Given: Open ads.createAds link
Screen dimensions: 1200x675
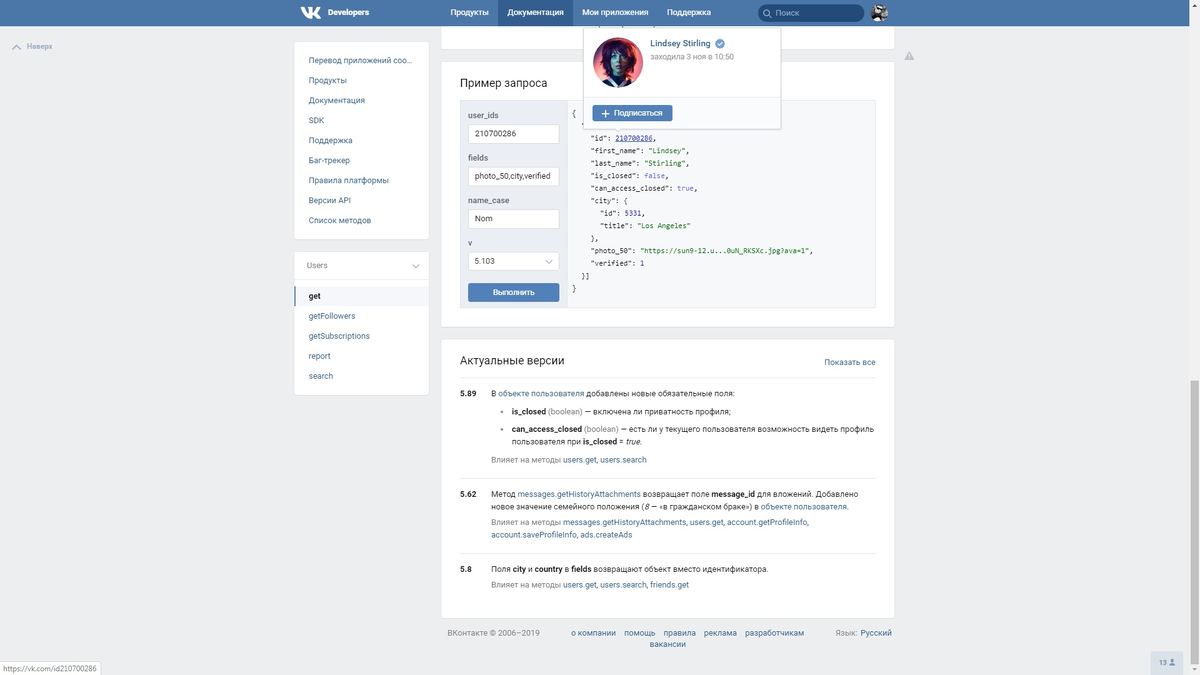Looking at the screenshot, I should 606,535.
